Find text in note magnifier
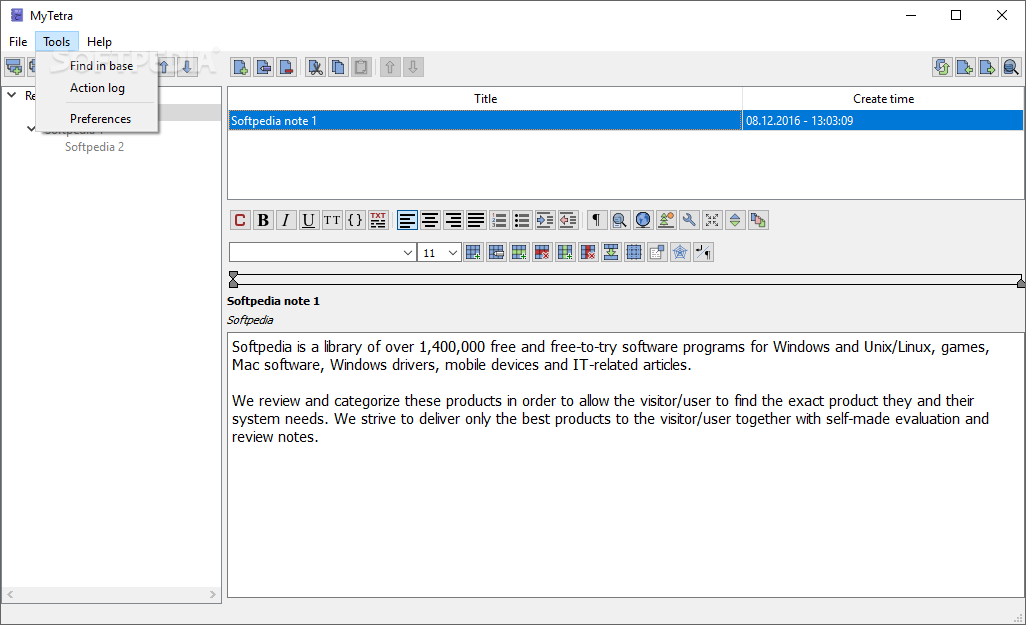The image size is (1026, 625). pyautogui.click(x=619, y=220)
